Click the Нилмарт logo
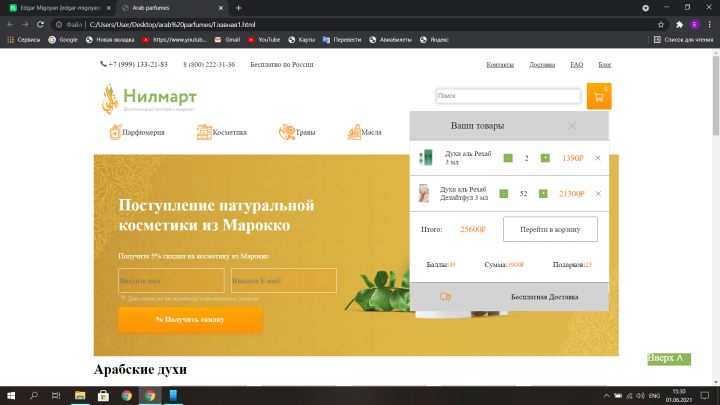This screenshot has height=405, width=720. tap(149, 99)
